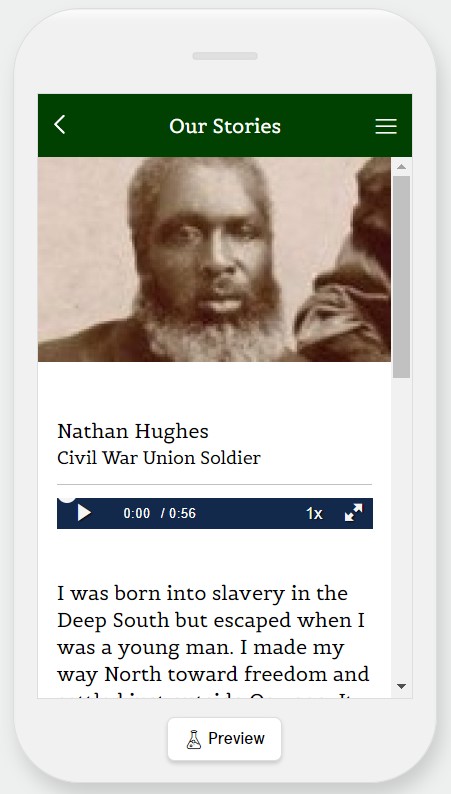Open the hamburger menu in the header

click(386, 126)
